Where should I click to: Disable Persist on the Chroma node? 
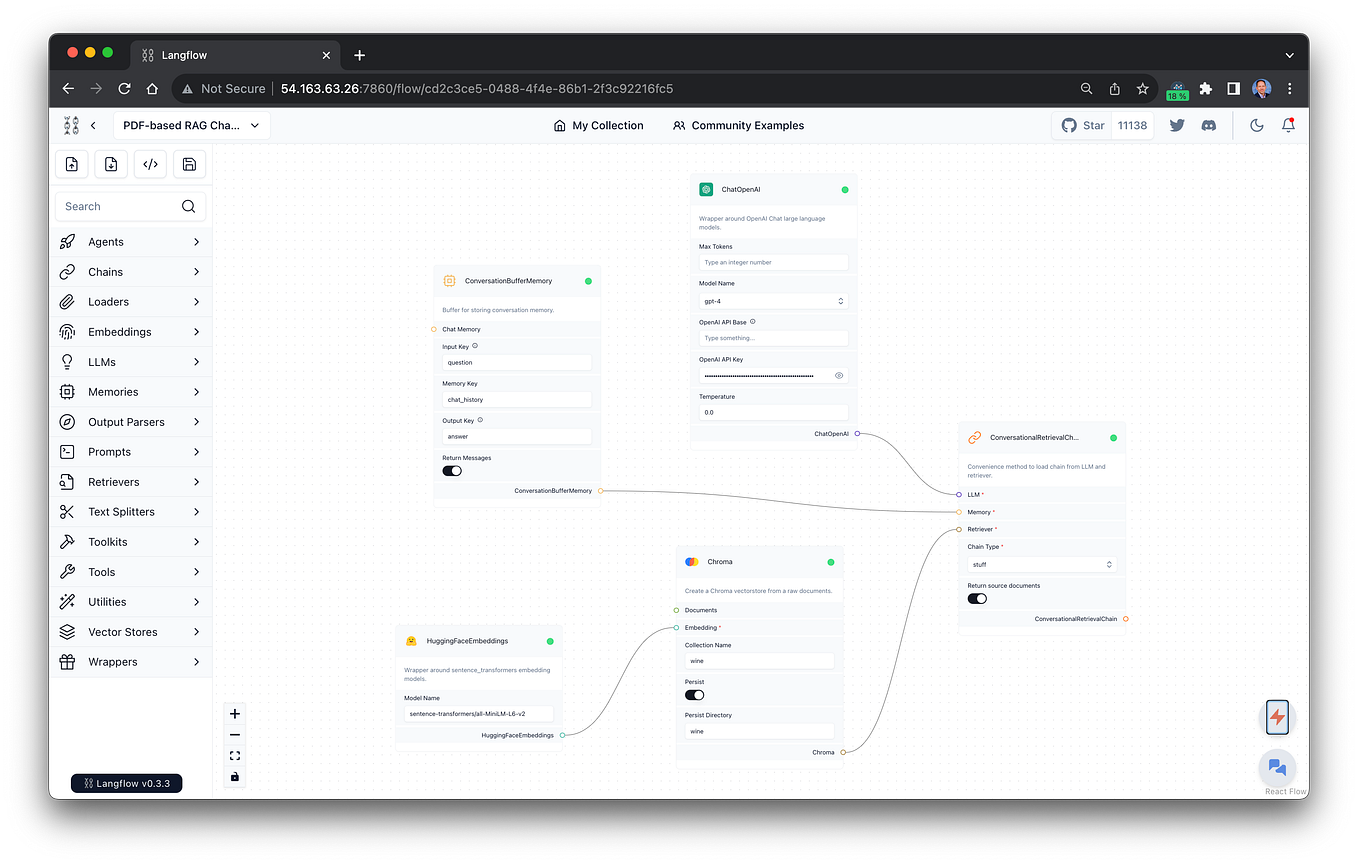pos(694,694)
